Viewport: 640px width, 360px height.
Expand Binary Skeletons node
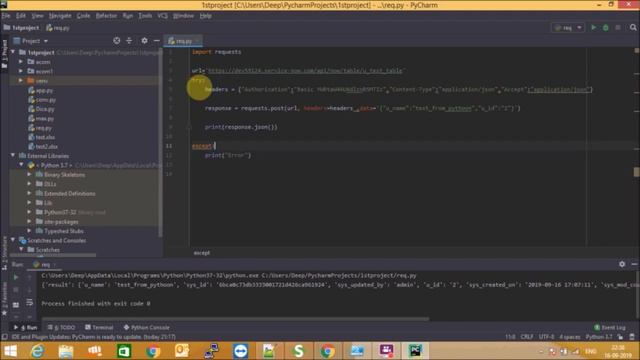[29, 174]
